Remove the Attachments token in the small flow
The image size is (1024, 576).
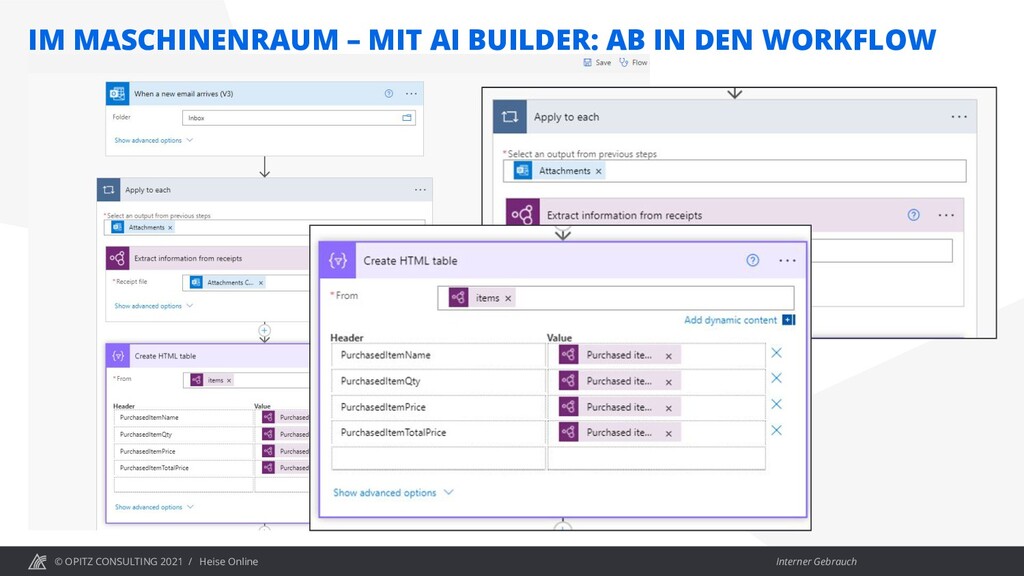tap(170, 228)
